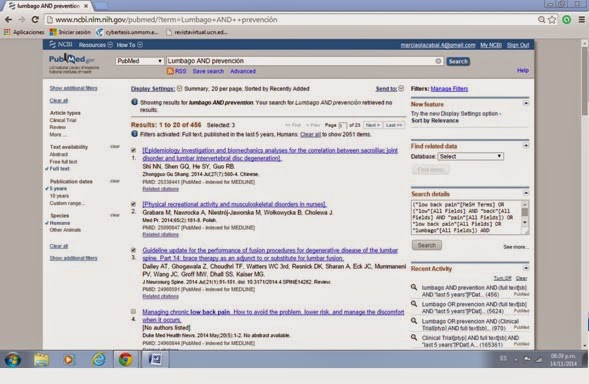Image resolution: width=589 pixels, height=384 pixels.
Task: Enable Free full text filter
Action: (63, 162)
